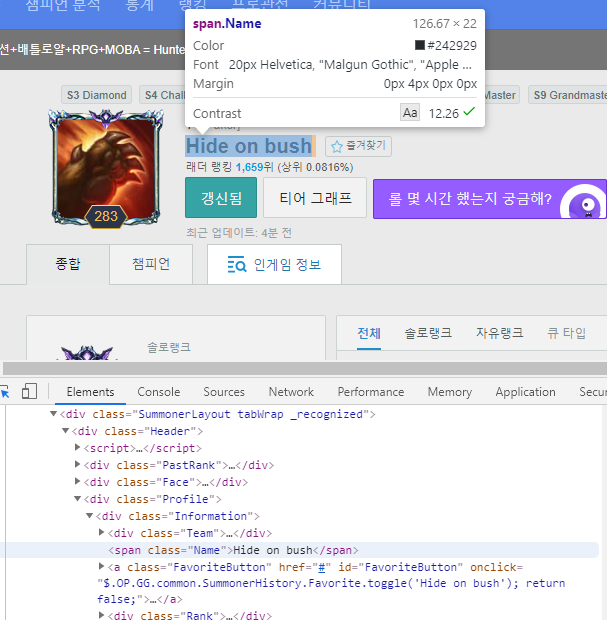Image resolution: width=607 pixels, height=620 pixels.
Task: Collapse the Header div node
Action: click(x=66, y=431)
